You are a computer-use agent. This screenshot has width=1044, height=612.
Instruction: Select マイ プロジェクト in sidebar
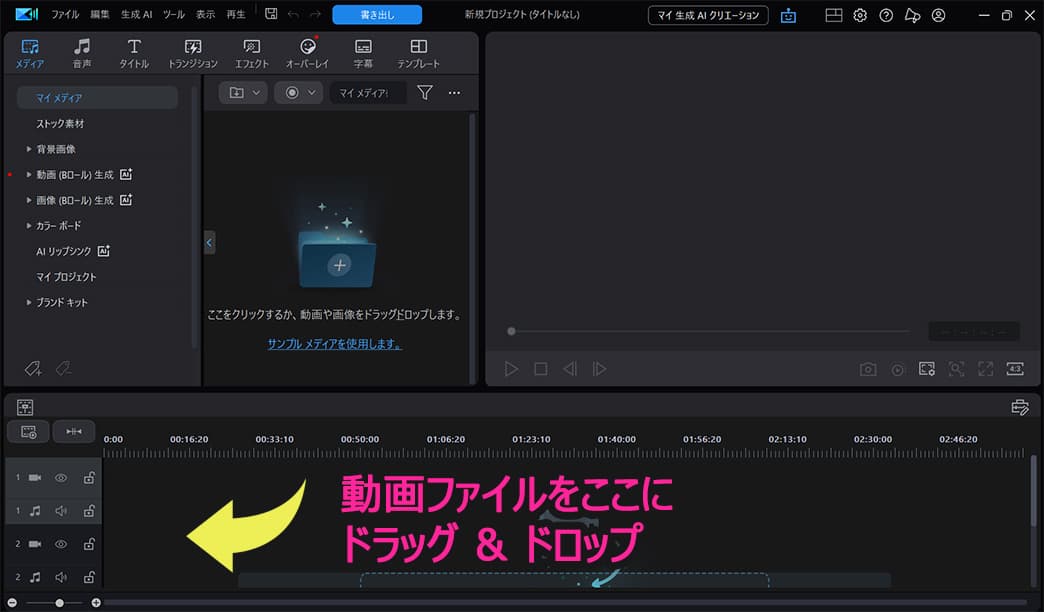(66, 276)
